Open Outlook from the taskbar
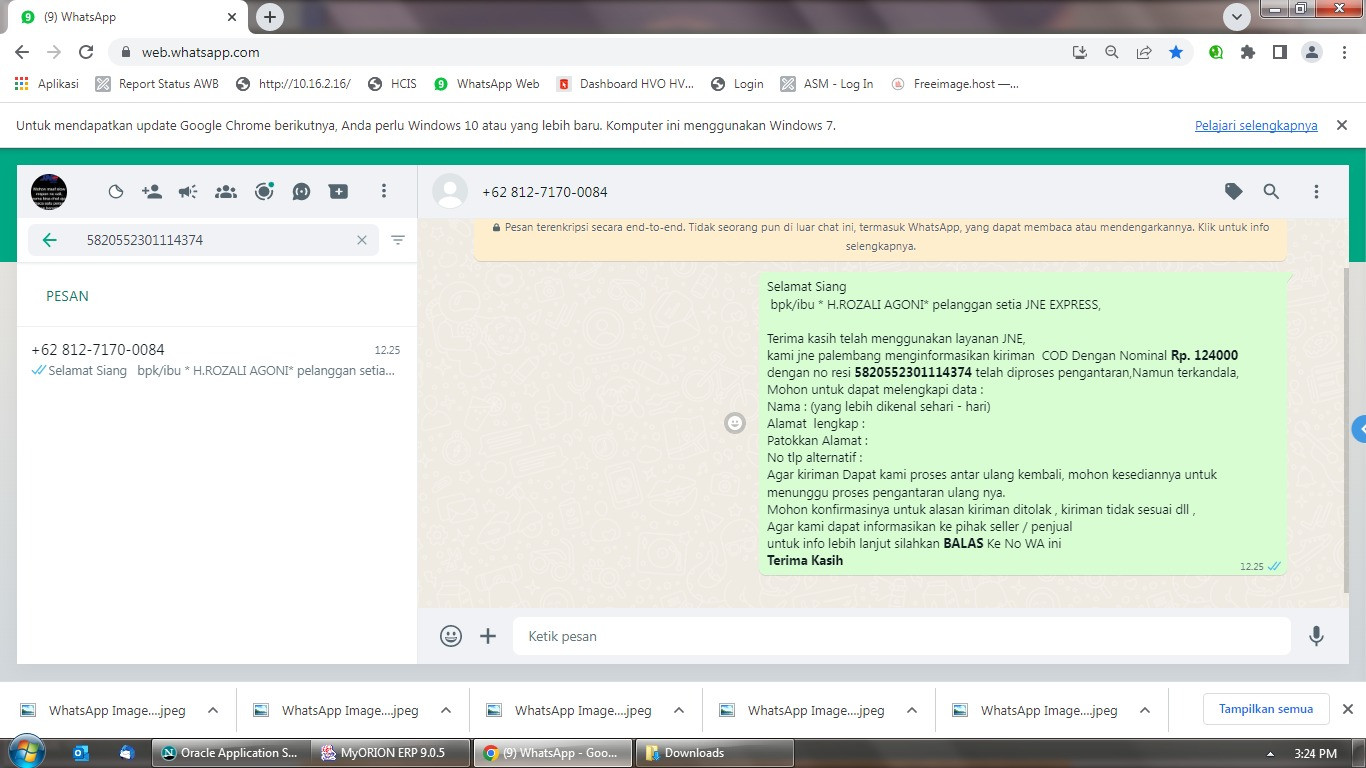This screenshot has width=1366, height=768. [x=82, y=753]
